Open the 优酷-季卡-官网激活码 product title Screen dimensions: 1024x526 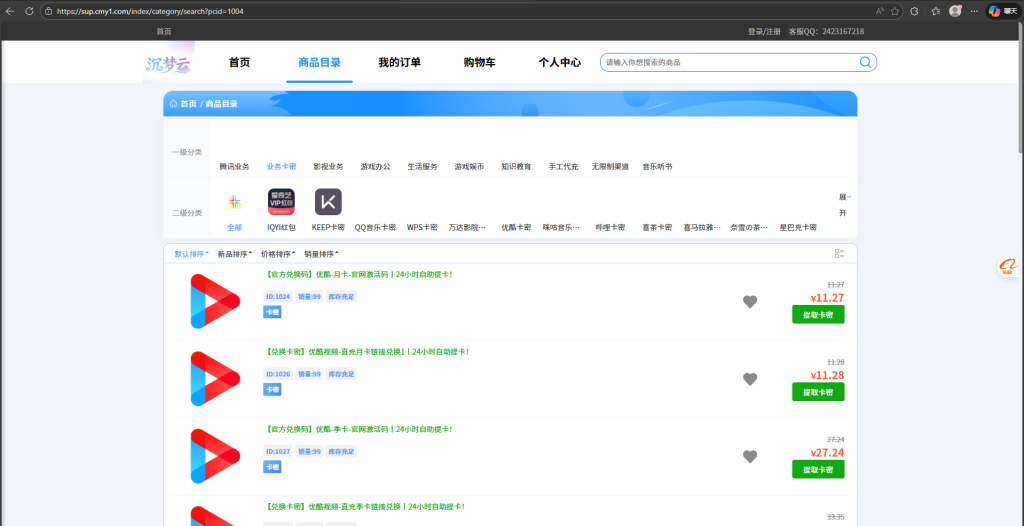[x=359, y=429]
